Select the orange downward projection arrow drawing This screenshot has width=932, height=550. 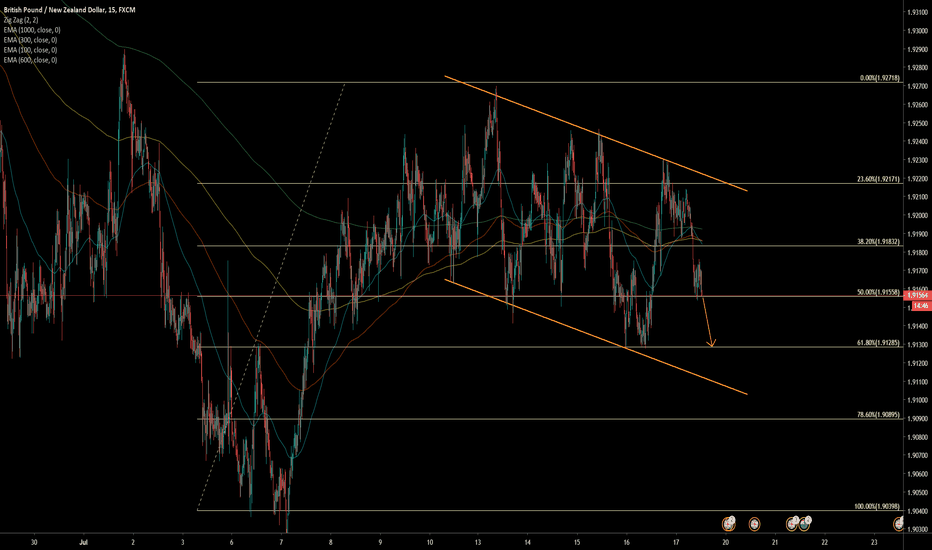pyautogui.click(x=707, y=321)
